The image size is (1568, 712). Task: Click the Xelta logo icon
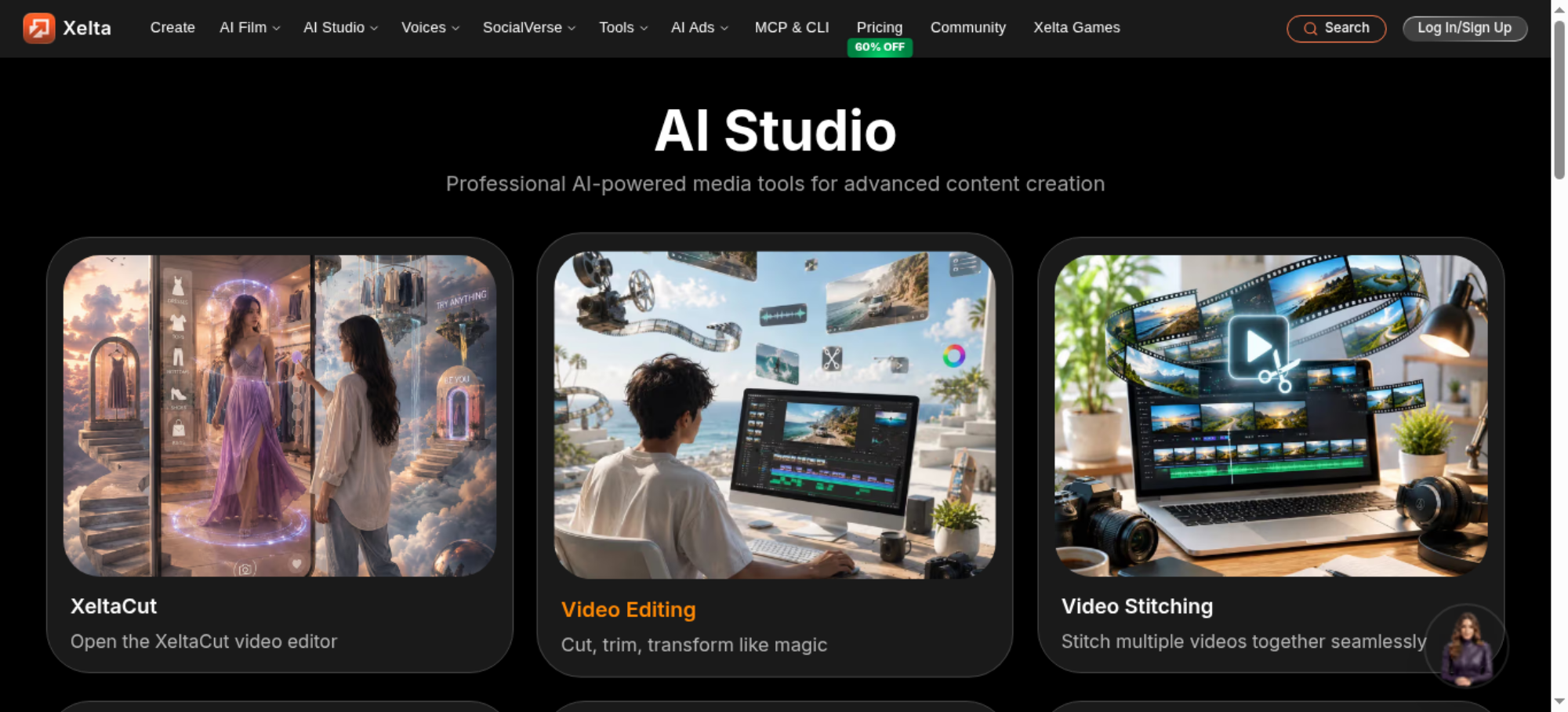pyautogui.click(x=38, y=28)
